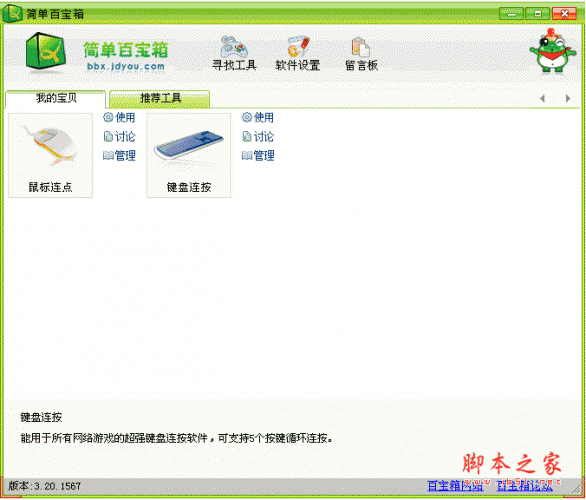
Task: Open the 软件设置 settings icon
Action: (x=297, y=53)
